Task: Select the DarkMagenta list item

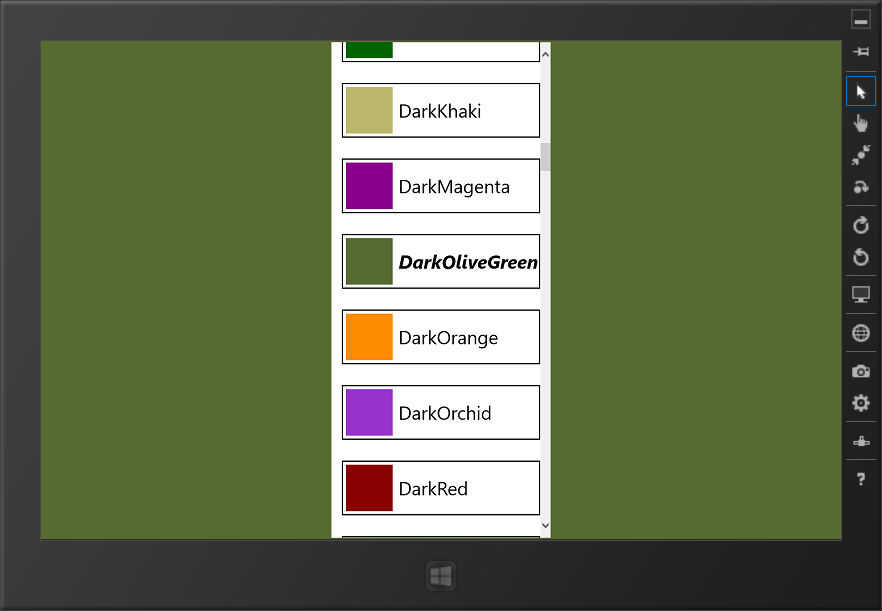Action: (x=440, y=186)
